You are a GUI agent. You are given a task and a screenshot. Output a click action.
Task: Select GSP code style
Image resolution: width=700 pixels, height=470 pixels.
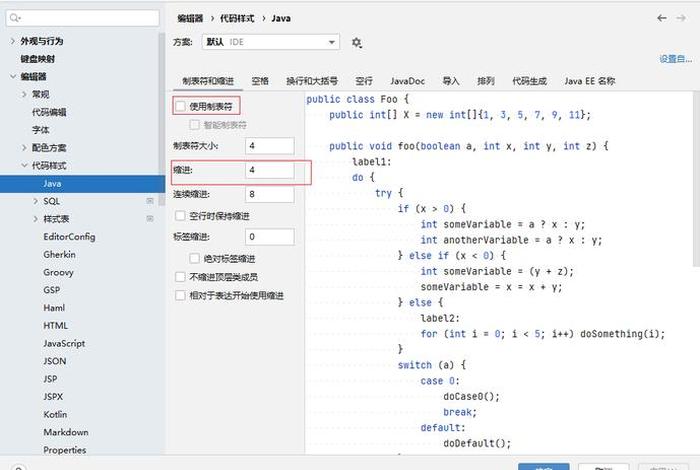coord(52,290)
